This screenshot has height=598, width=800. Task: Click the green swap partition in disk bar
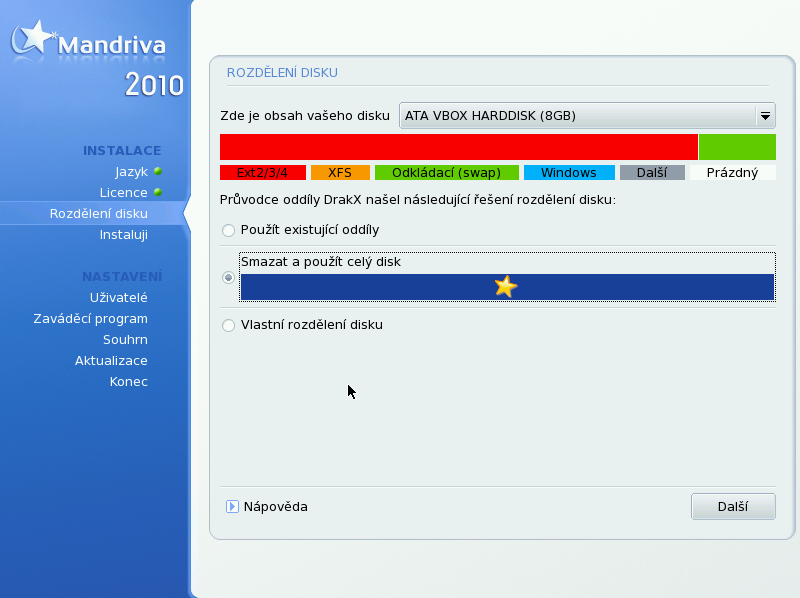pos(737,147)
